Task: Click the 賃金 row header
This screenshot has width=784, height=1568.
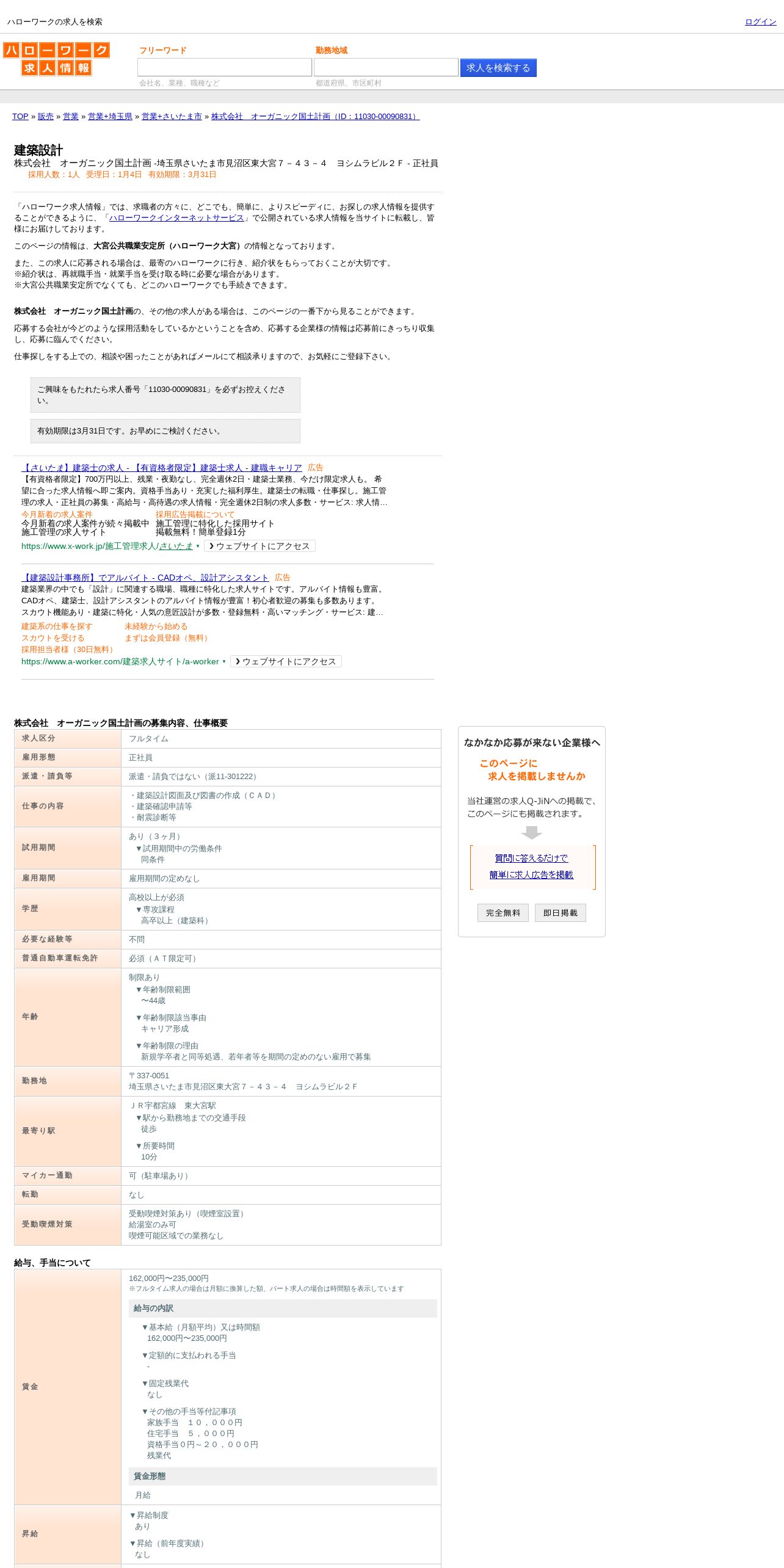Action: (x=68, y=1387)
